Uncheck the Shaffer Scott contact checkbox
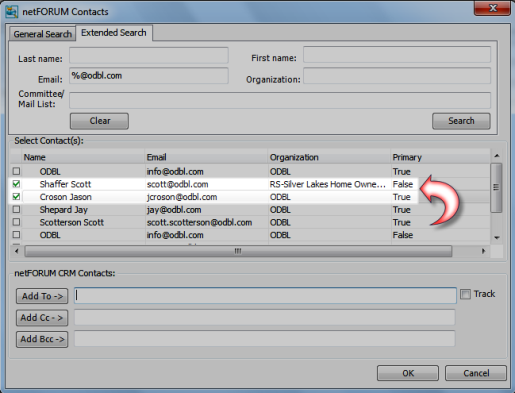 pos(16,184)
